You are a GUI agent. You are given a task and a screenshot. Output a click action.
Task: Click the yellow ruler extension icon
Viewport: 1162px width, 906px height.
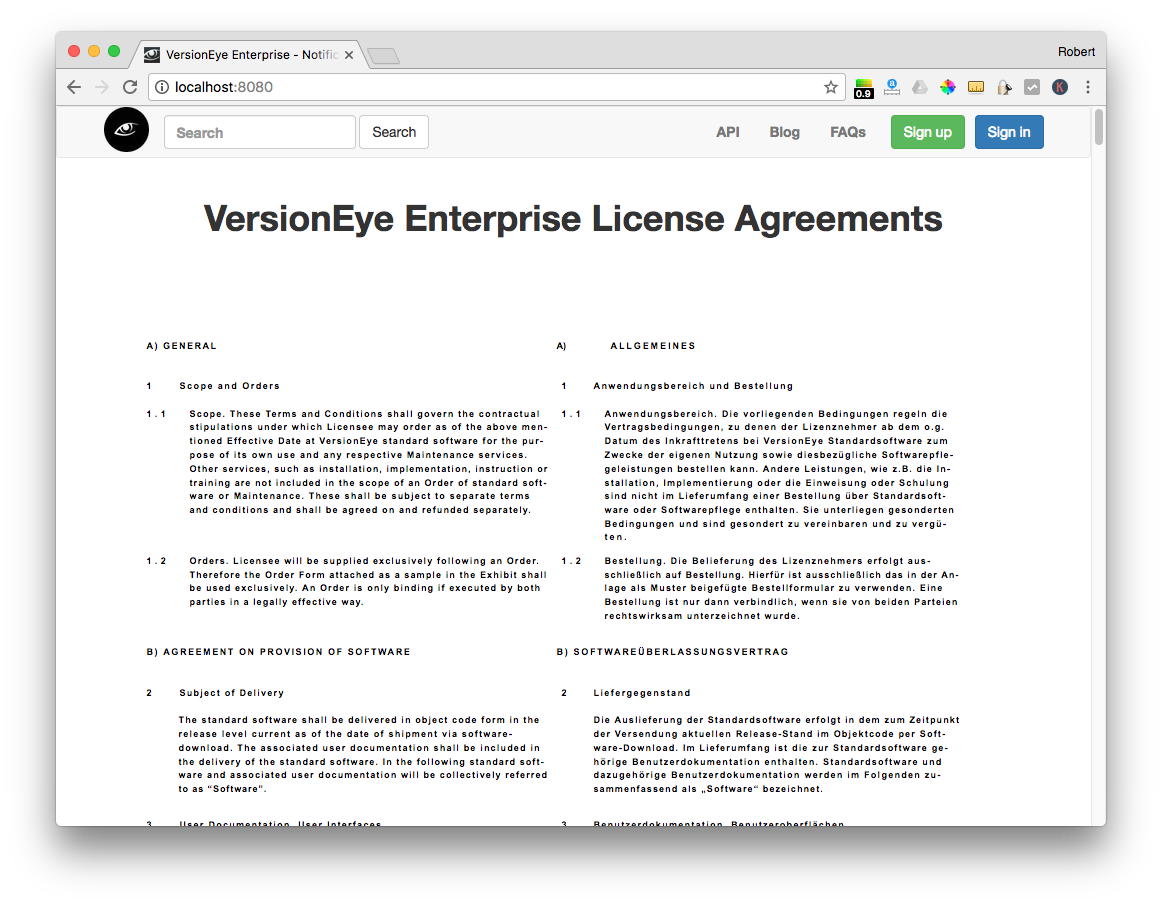(976, 87)
